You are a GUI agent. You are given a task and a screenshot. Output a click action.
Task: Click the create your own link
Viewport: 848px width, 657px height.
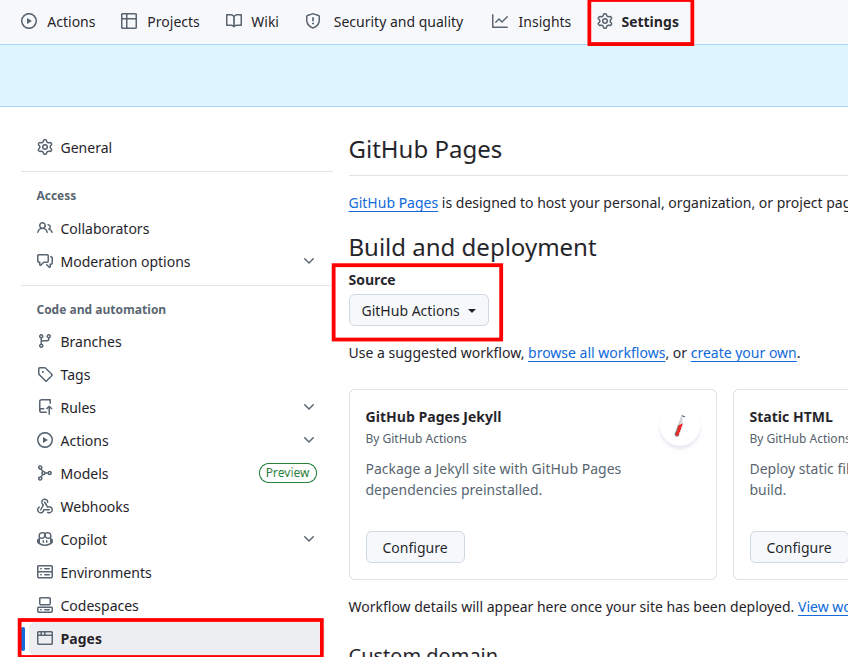(x=744, y=353)
